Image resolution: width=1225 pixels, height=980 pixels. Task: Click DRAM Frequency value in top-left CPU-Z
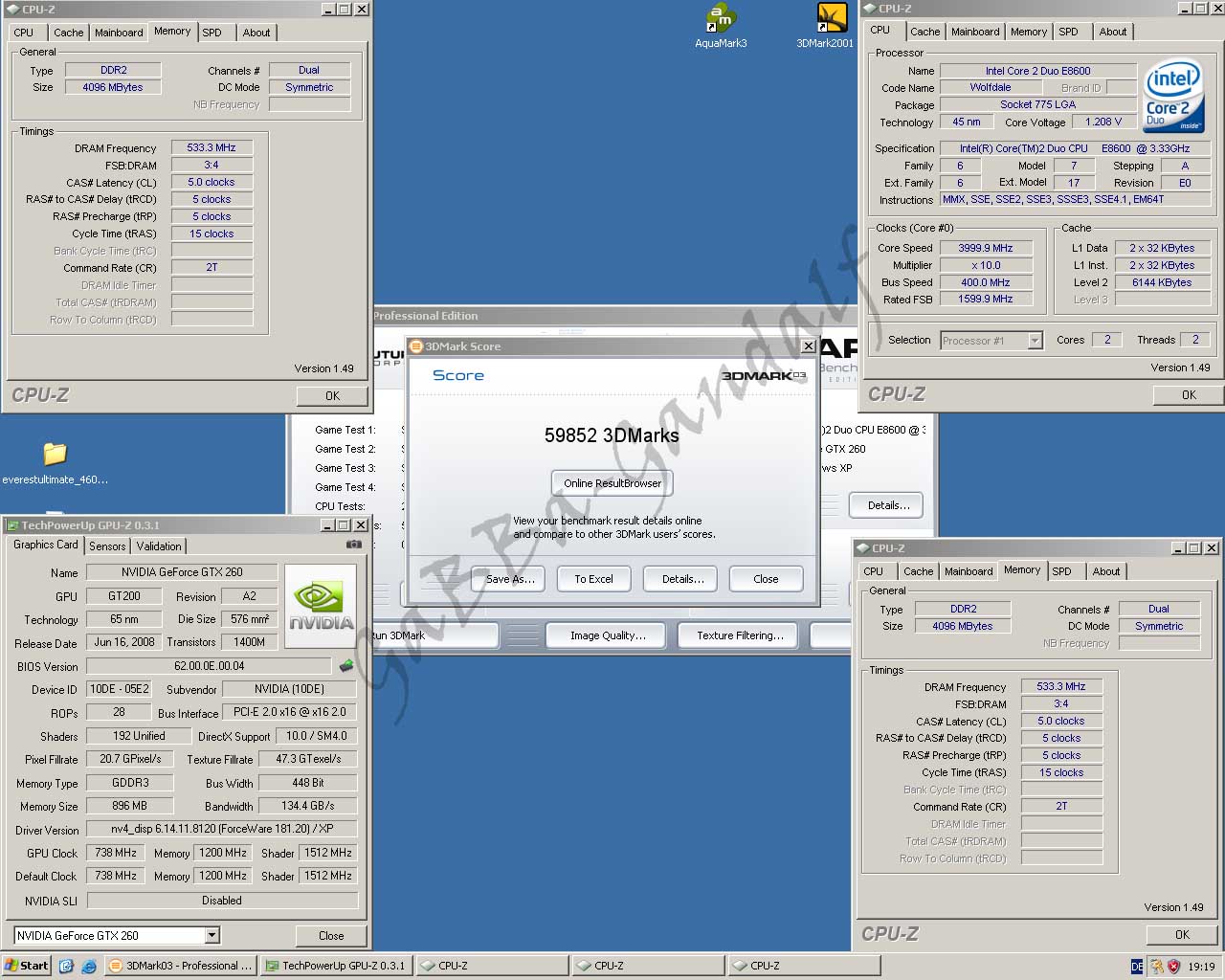pyautogui.click(x=212, y=147)
